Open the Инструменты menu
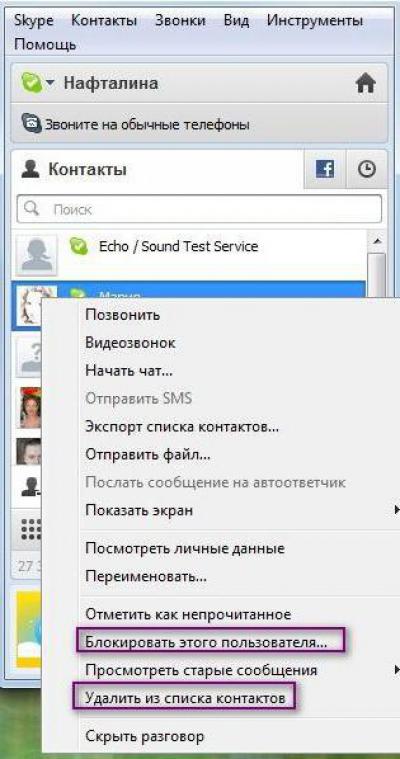The width and height of the screenshot is (400, 759). pyautogui.click(x=315, y=21)
